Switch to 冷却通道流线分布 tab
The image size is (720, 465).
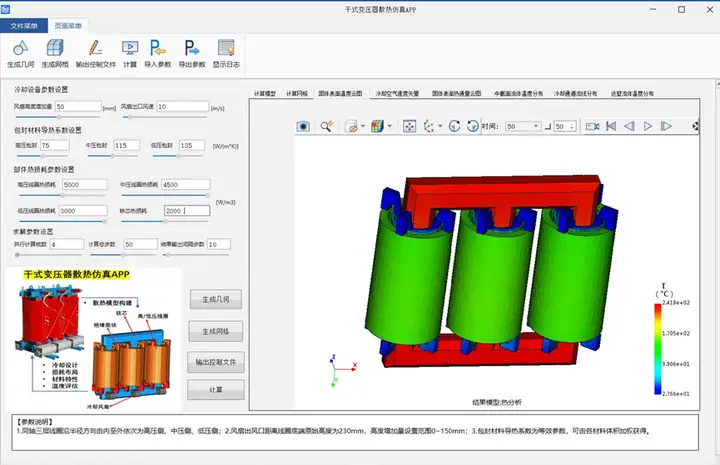(x=575, y=94)
